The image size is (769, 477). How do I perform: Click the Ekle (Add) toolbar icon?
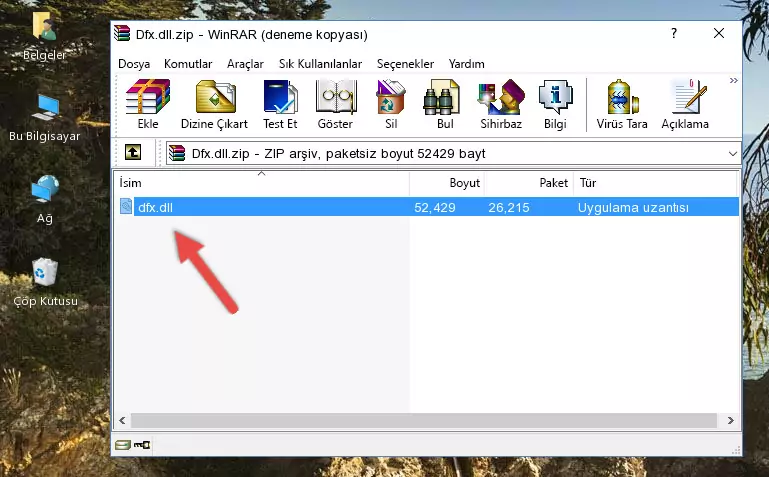148,104
